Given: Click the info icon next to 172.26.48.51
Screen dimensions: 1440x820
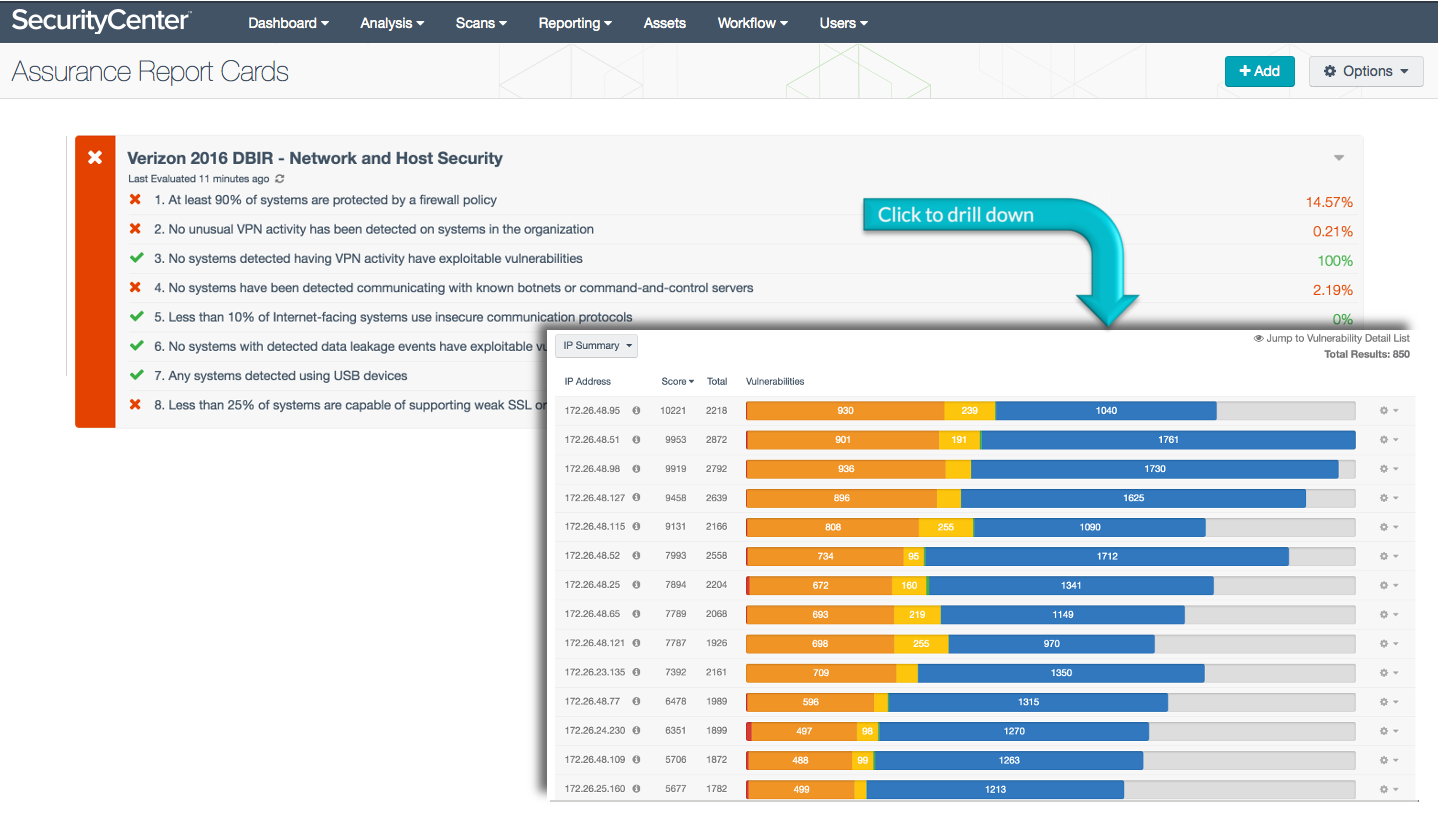Looking at the screenshot, I should point(636,439).
